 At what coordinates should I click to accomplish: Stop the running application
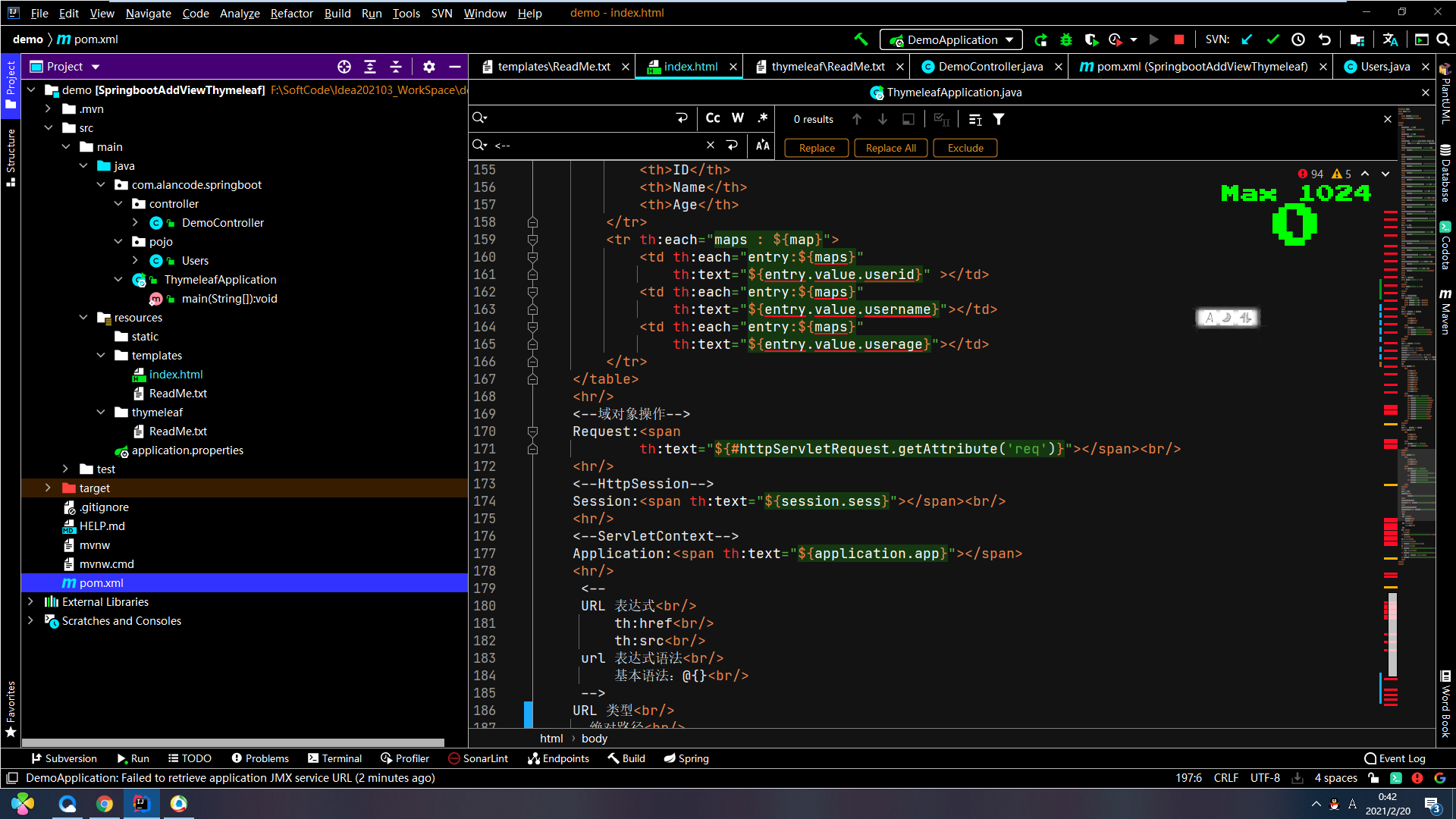pyautogui.click(x=1178, y=39)
